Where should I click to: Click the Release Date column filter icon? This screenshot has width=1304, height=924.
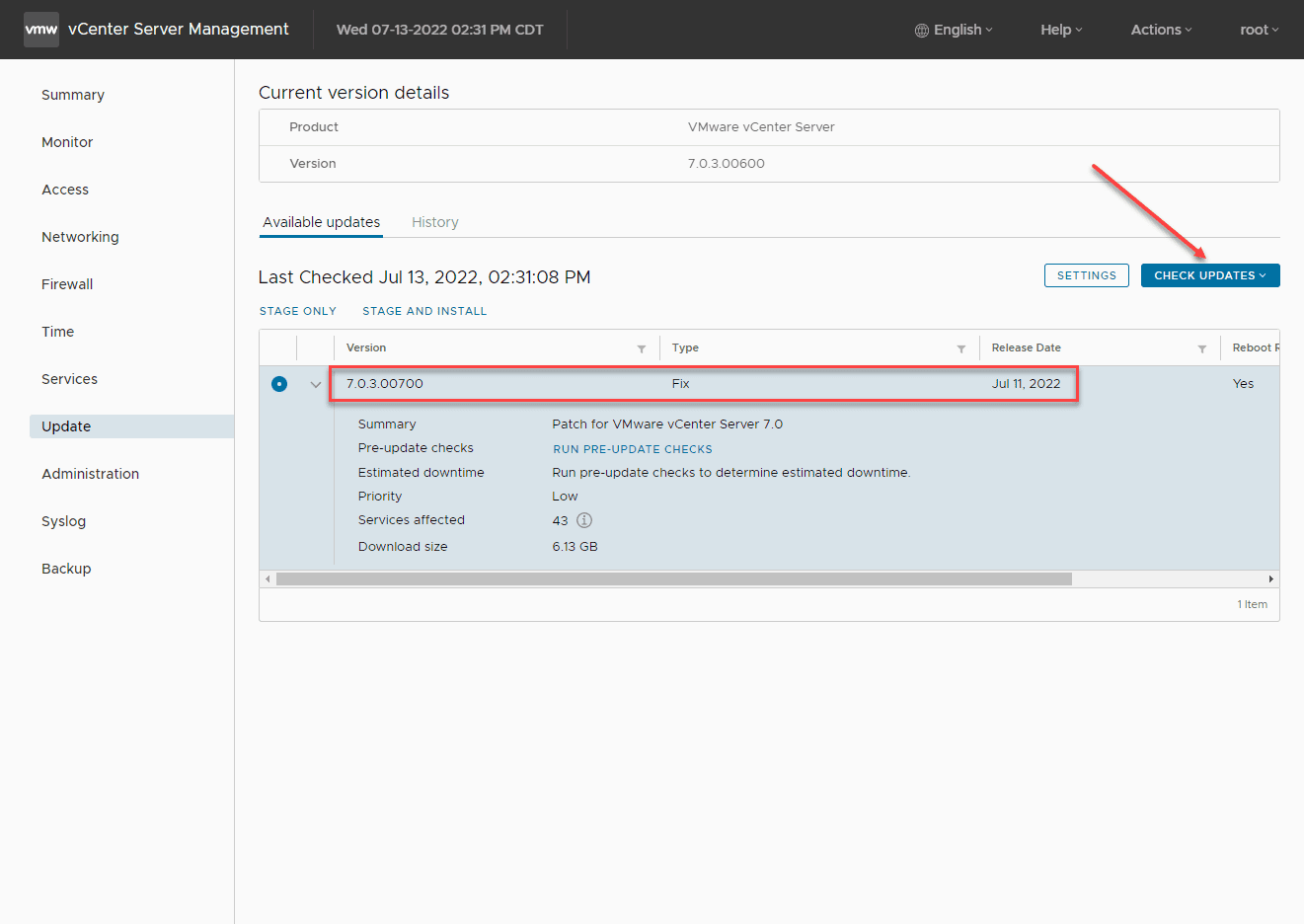1201,348
